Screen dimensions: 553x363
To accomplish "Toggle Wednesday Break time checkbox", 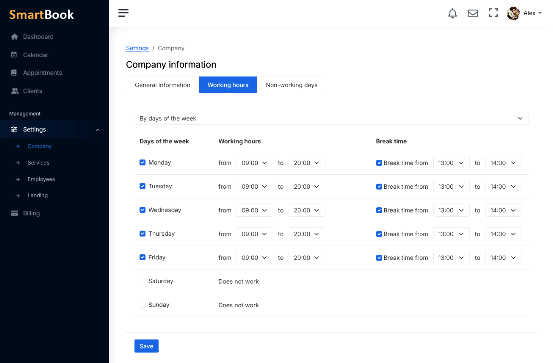I will [x=379, y=210].
